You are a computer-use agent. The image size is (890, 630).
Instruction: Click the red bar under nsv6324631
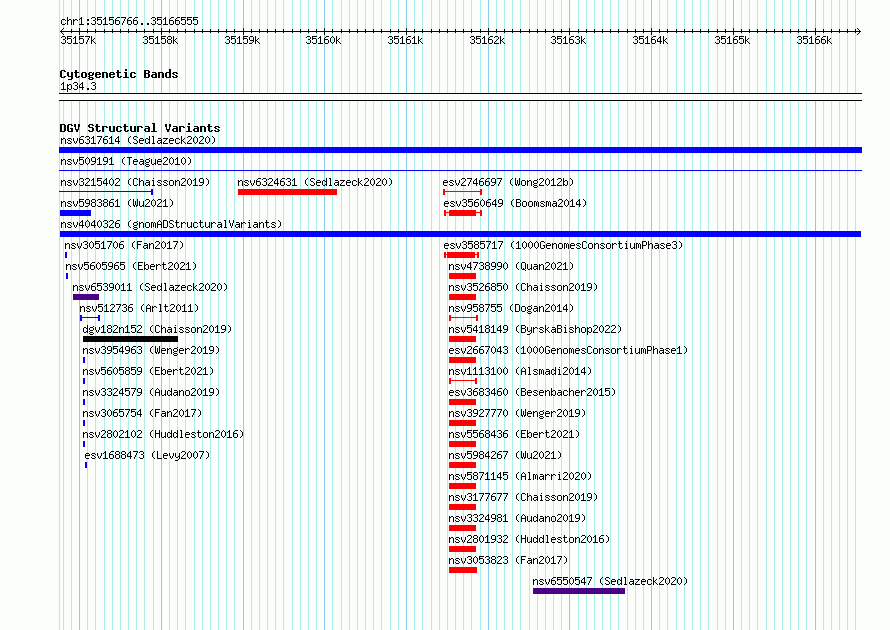point(287,192)
